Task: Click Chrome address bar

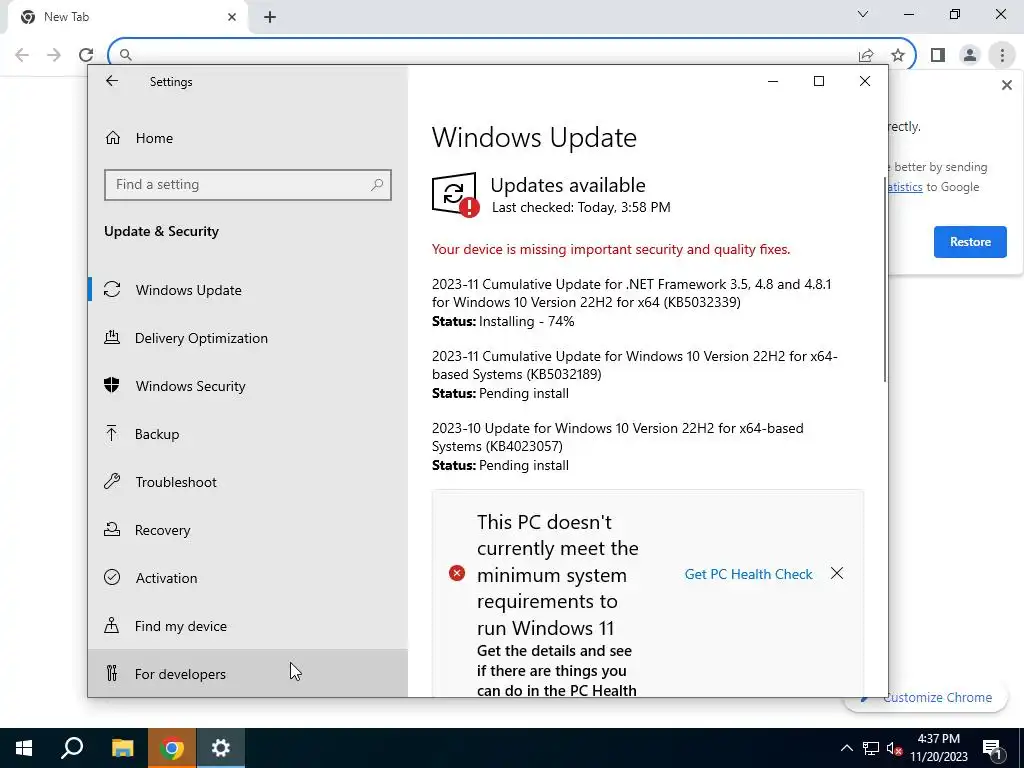Action: click(490, 55)
